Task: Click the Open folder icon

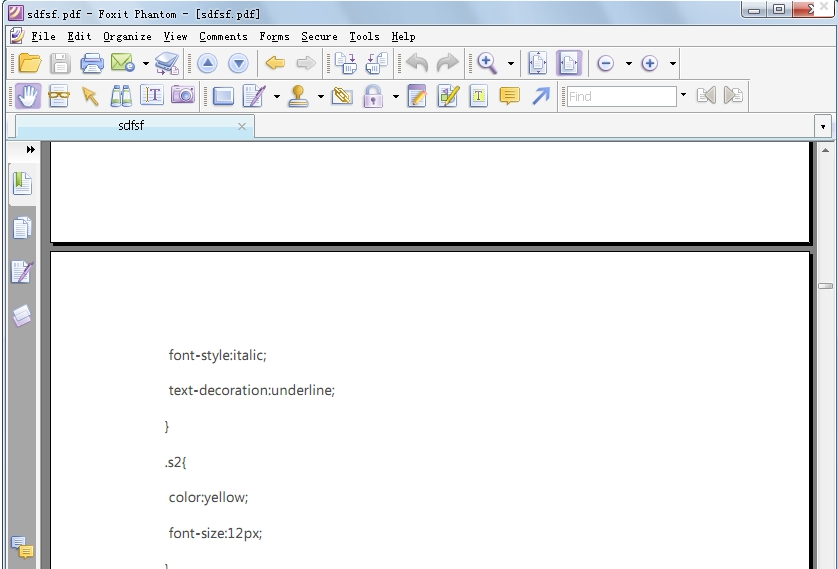Action: tap(30, 64)
